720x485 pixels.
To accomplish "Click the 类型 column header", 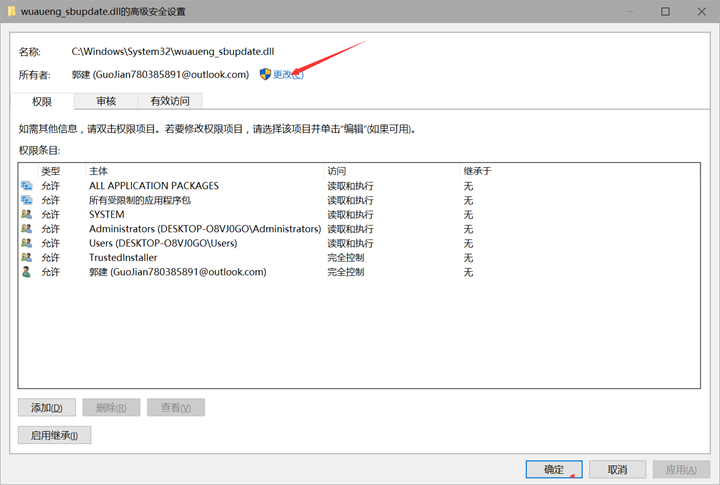I will [x=51, y=171].
